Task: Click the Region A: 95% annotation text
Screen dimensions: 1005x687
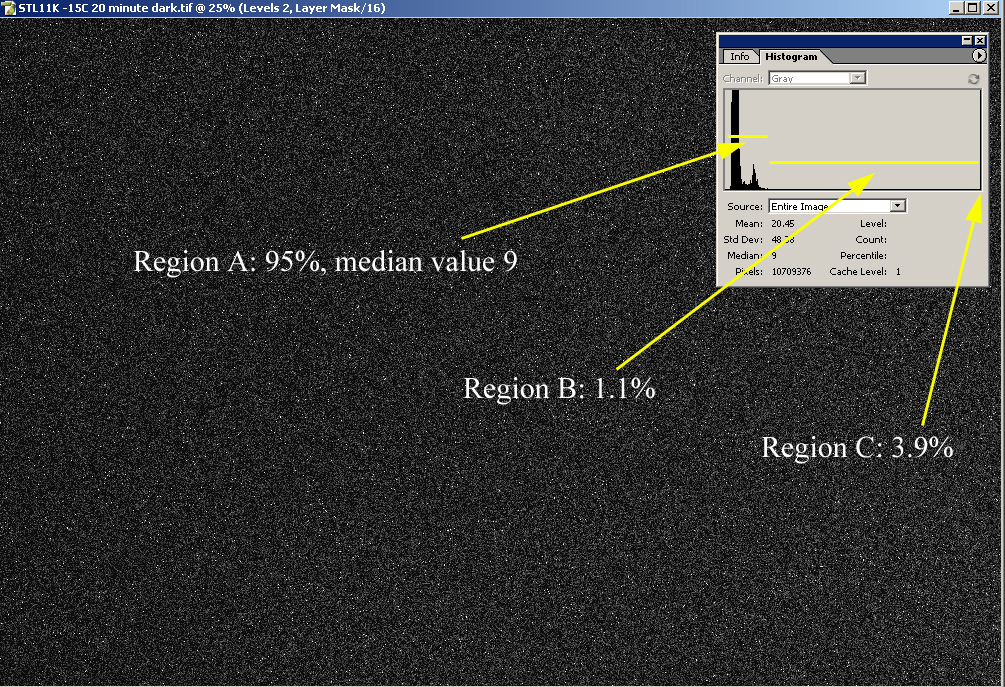Action: (325, 262)
